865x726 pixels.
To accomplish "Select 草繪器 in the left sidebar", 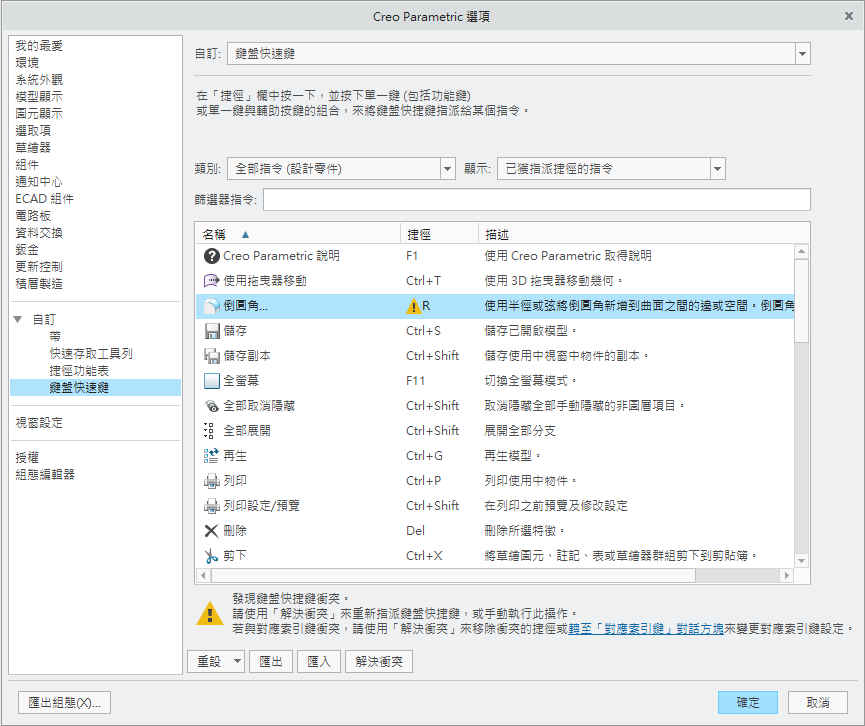I will 33,147.
